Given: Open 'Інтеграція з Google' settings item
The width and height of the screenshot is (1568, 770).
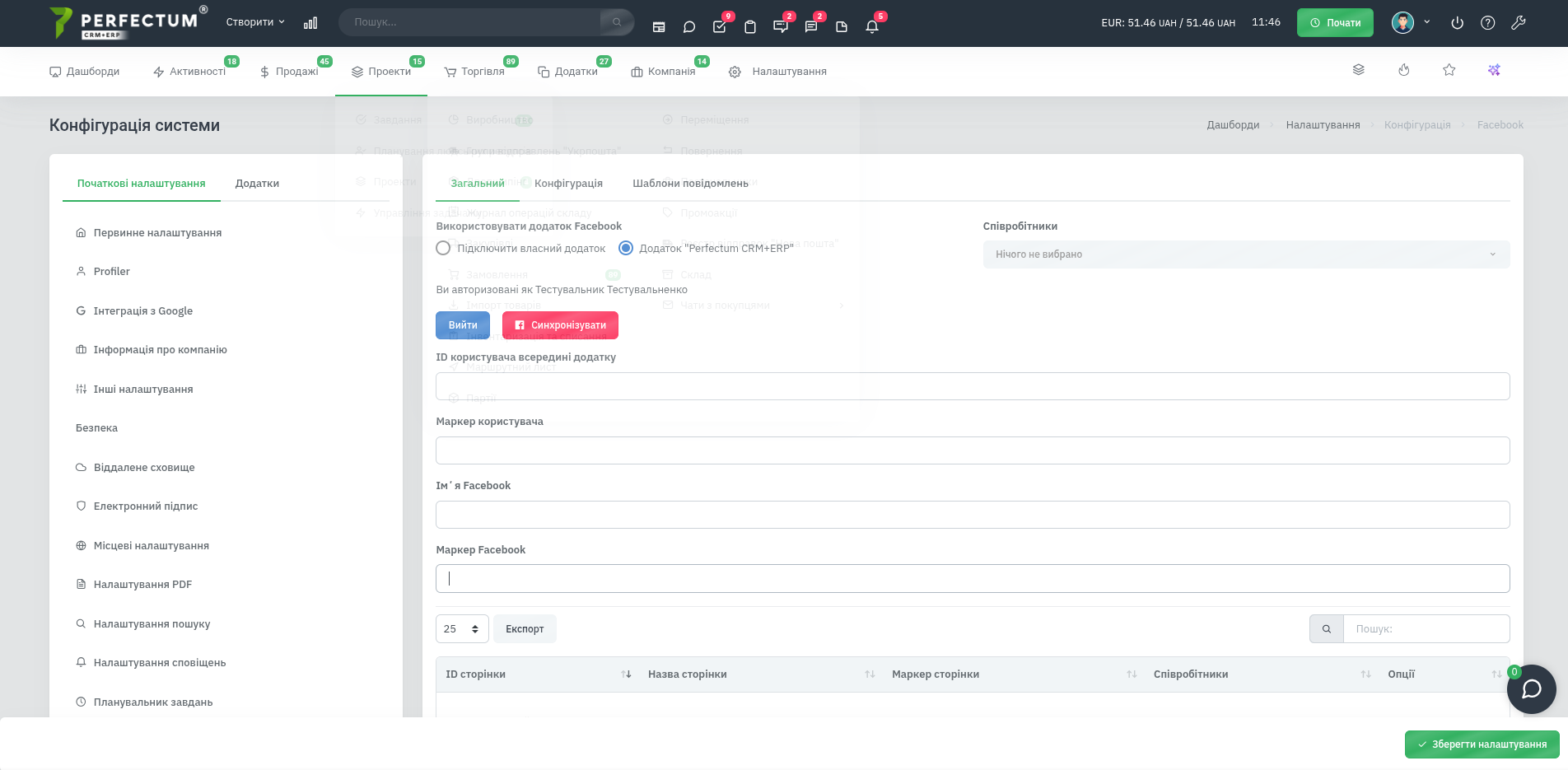Looking at the screenshot, I should tap(142, 311).
